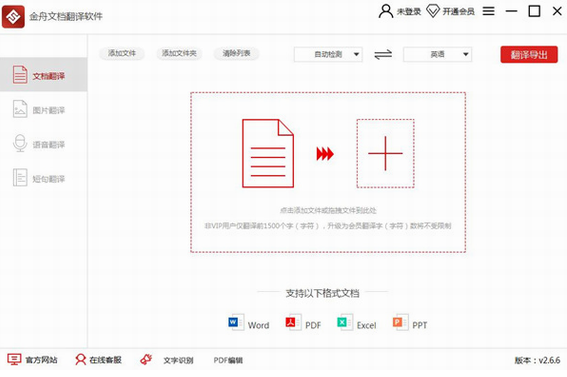Viewport: 567px width, 377px height.
Task: Select the 图片翻译 sidebar tab
Action: pos(43,109)
